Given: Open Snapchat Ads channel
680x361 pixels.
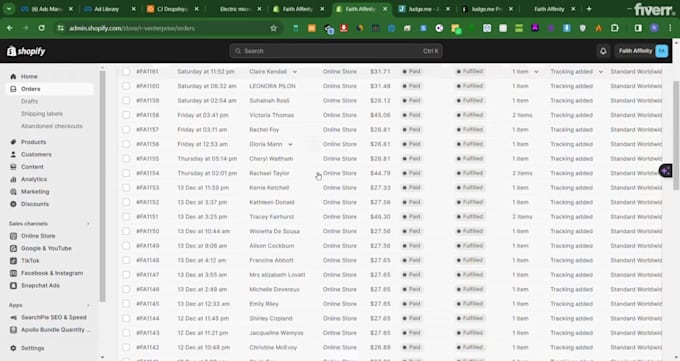Looking at the screenshot, I should click(x=40, y=286).
